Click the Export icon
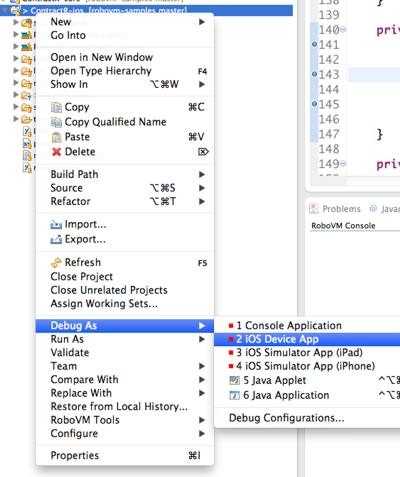The height and width of the screenshot is (477, 400). [56, 239]
